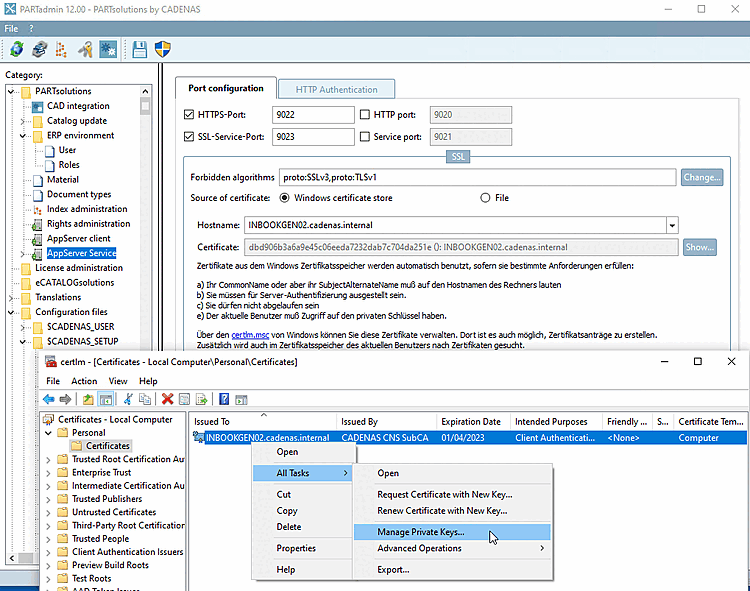The width and height of the screenshot is (750, 591).
Task: Click the save floppy disk toolbar icon
Action: pos(140,49)
